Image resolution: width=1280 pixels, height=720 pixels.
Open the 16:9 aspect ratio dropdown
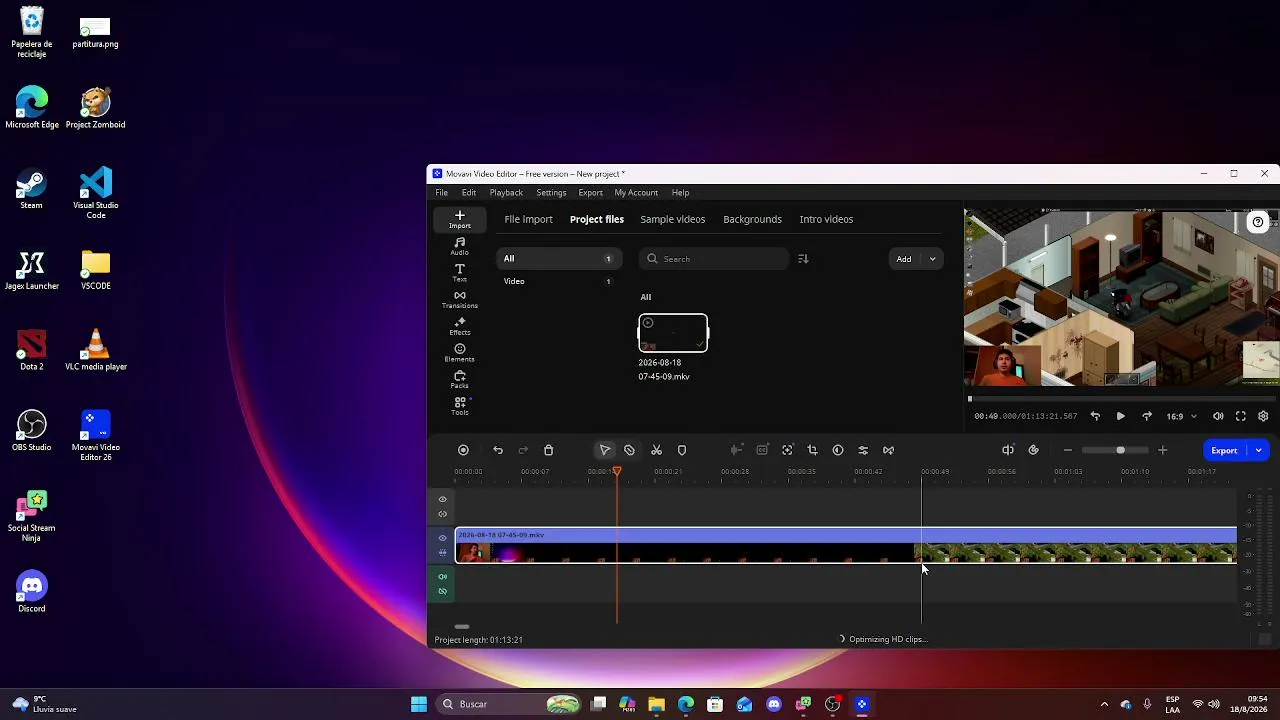[x=1181, y=416]
